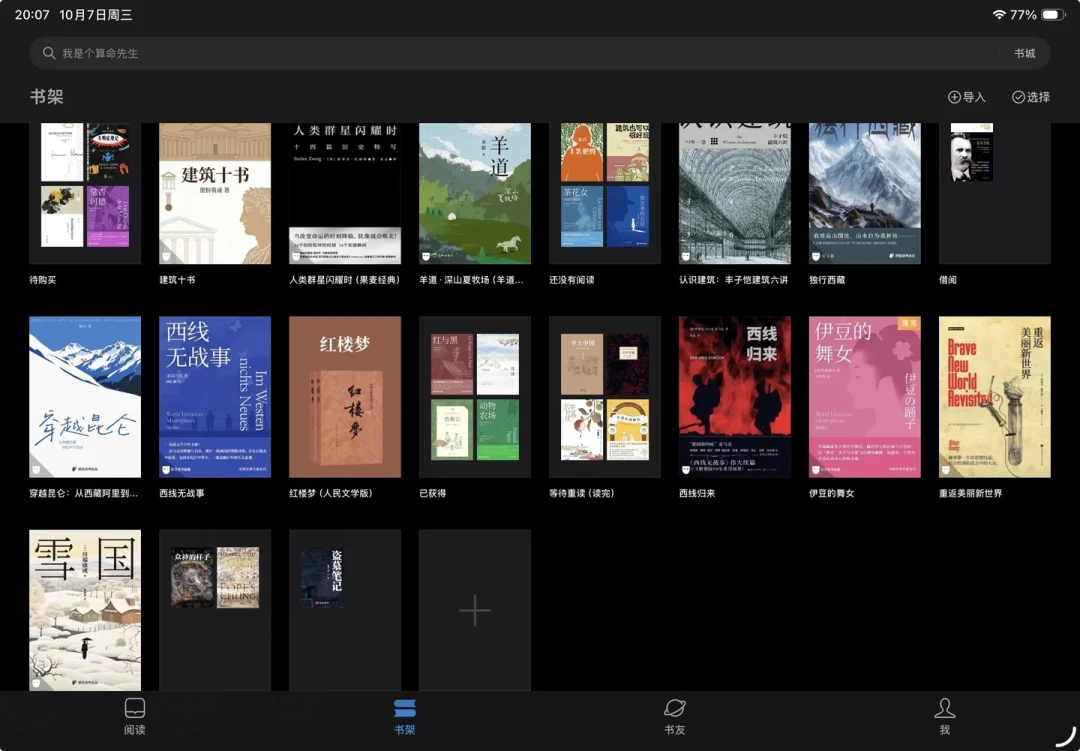Open the 红楼梦 book cover
1080x751 pixels.
345,397
